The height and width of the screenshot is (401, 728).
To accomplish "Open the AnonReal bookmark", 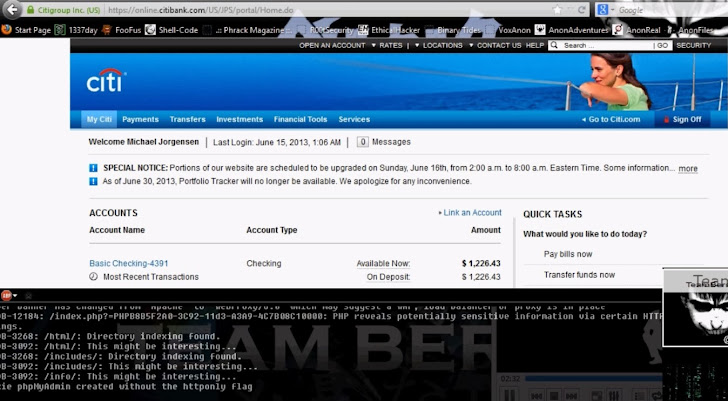I will [x=637, y=30].
